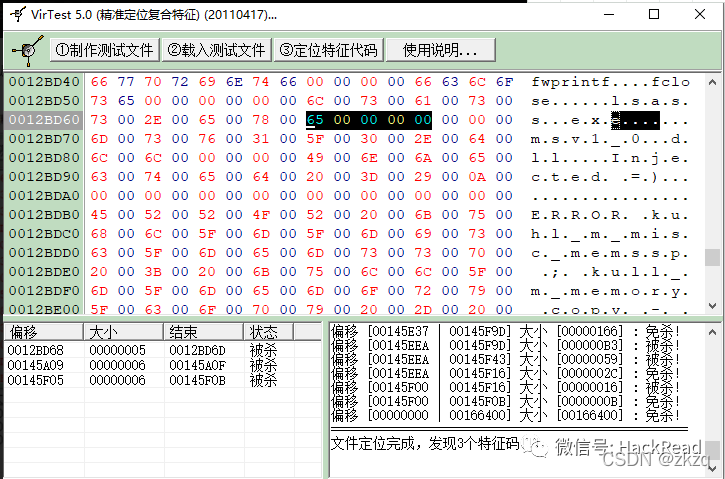The height and width of the screenshot is (479, 725).
Task: Click hex address 0012BD40
Action: pos(44,82)
